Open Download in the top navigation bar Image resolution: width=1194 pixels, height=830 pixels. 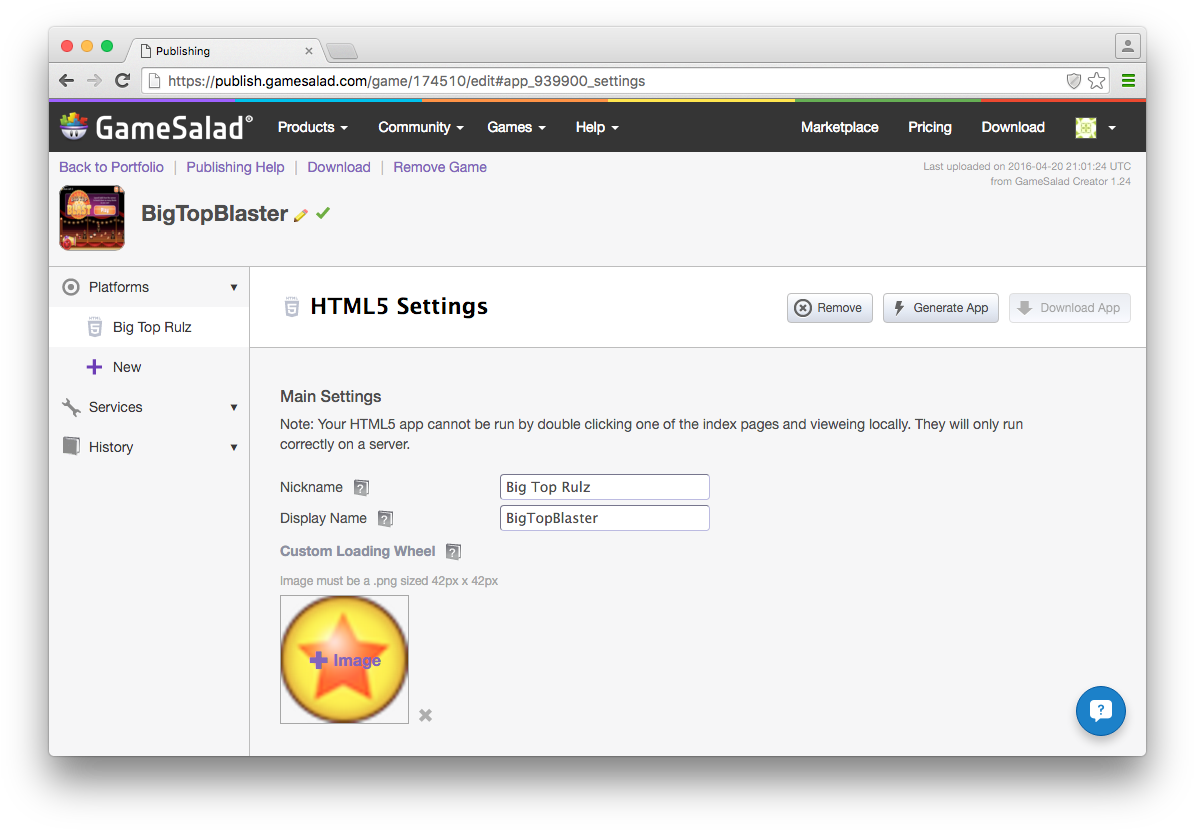coord(1013,127)
